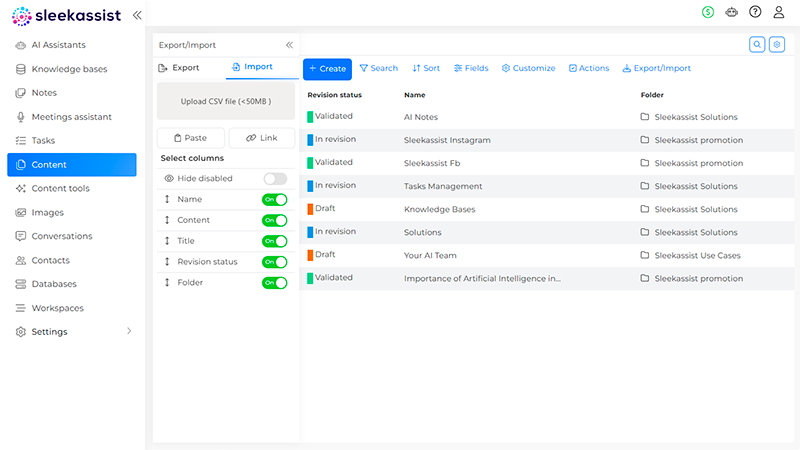Open the AI Notes row
800x450 pixels.
546,117
